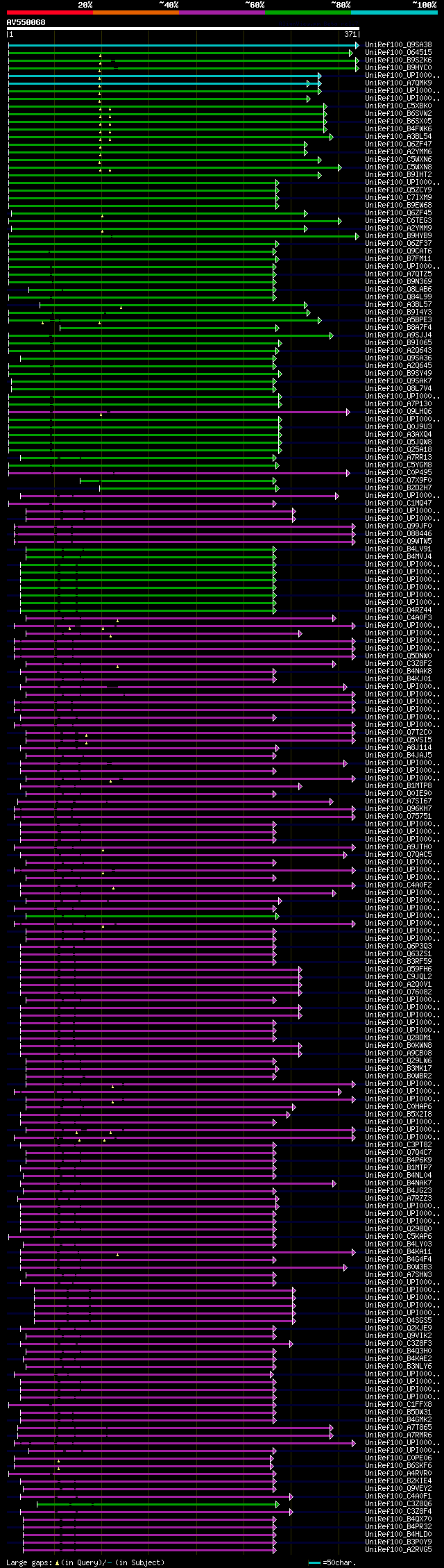The height and width of the screenshot is (1568, 444).
Task: Open hit UniRef100_Q9SA38
Action: pos(398,44)
